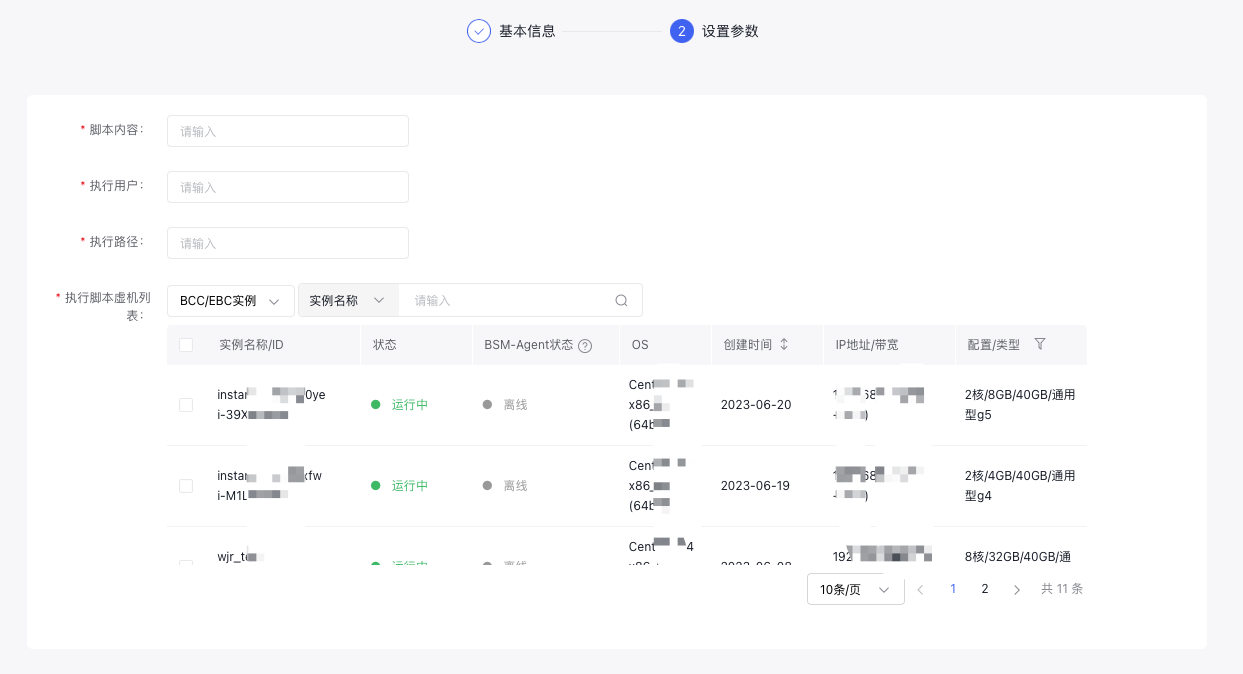Viewport: 1243px width, 674px height.
Task: Click the 2023-06-19 creation date cell
Action: (x=756, y=486)
